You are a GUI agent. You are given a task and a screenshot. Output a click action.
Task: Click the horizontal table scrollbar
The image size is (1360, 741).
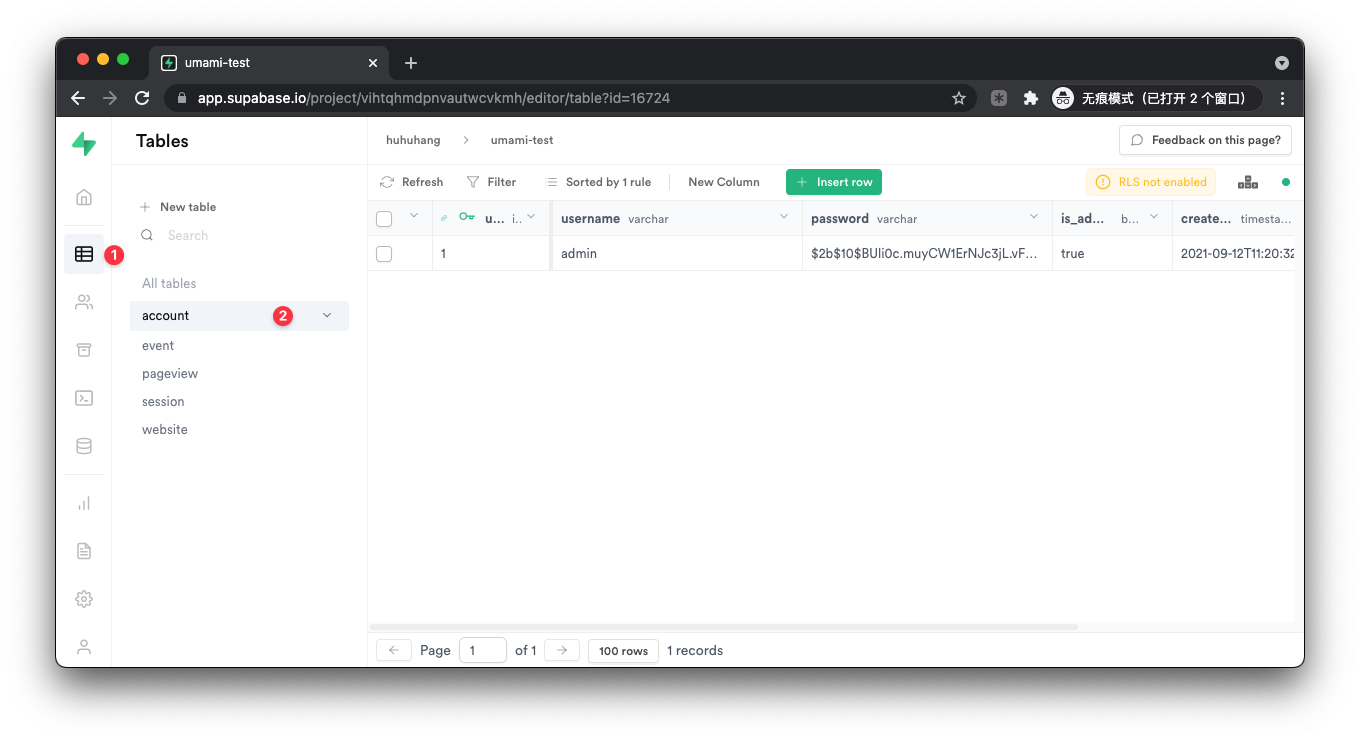point(725,627)
